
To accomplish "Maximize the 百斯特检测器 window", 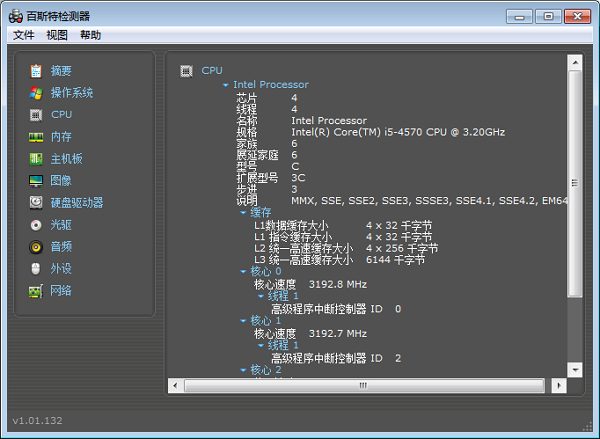I will pos(548,16).
